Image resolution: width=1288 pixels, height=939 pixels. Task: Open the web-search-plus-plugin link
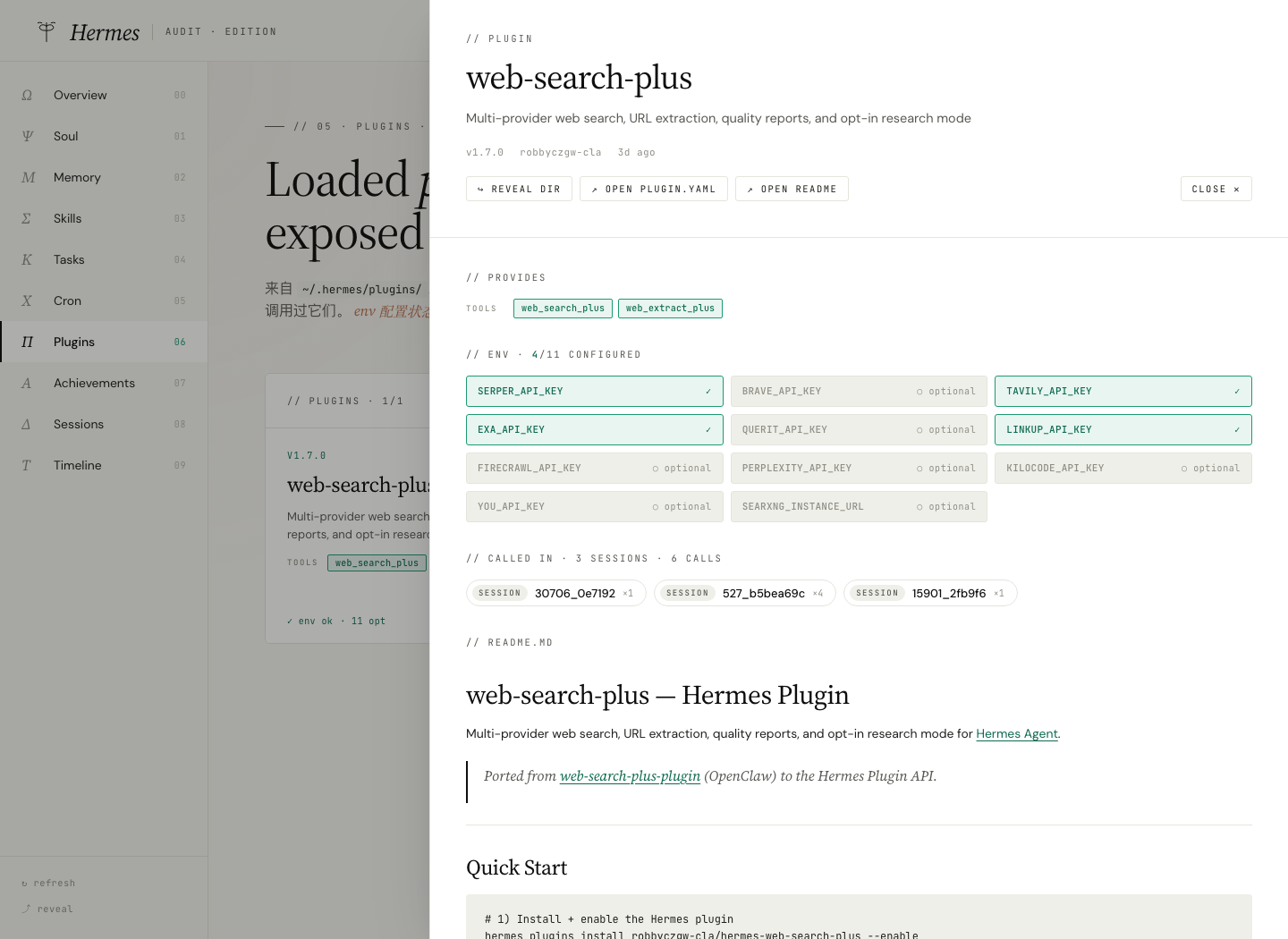click(x=630, y=776)
